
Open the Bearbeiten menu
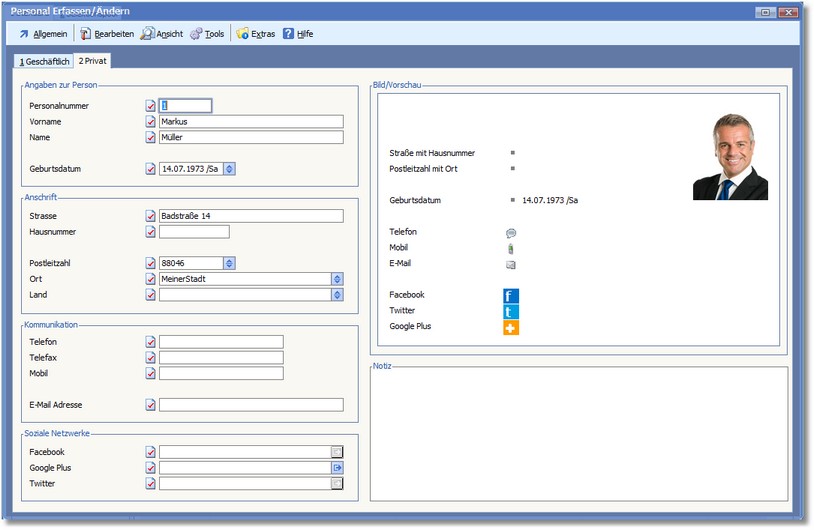(107, 34)
